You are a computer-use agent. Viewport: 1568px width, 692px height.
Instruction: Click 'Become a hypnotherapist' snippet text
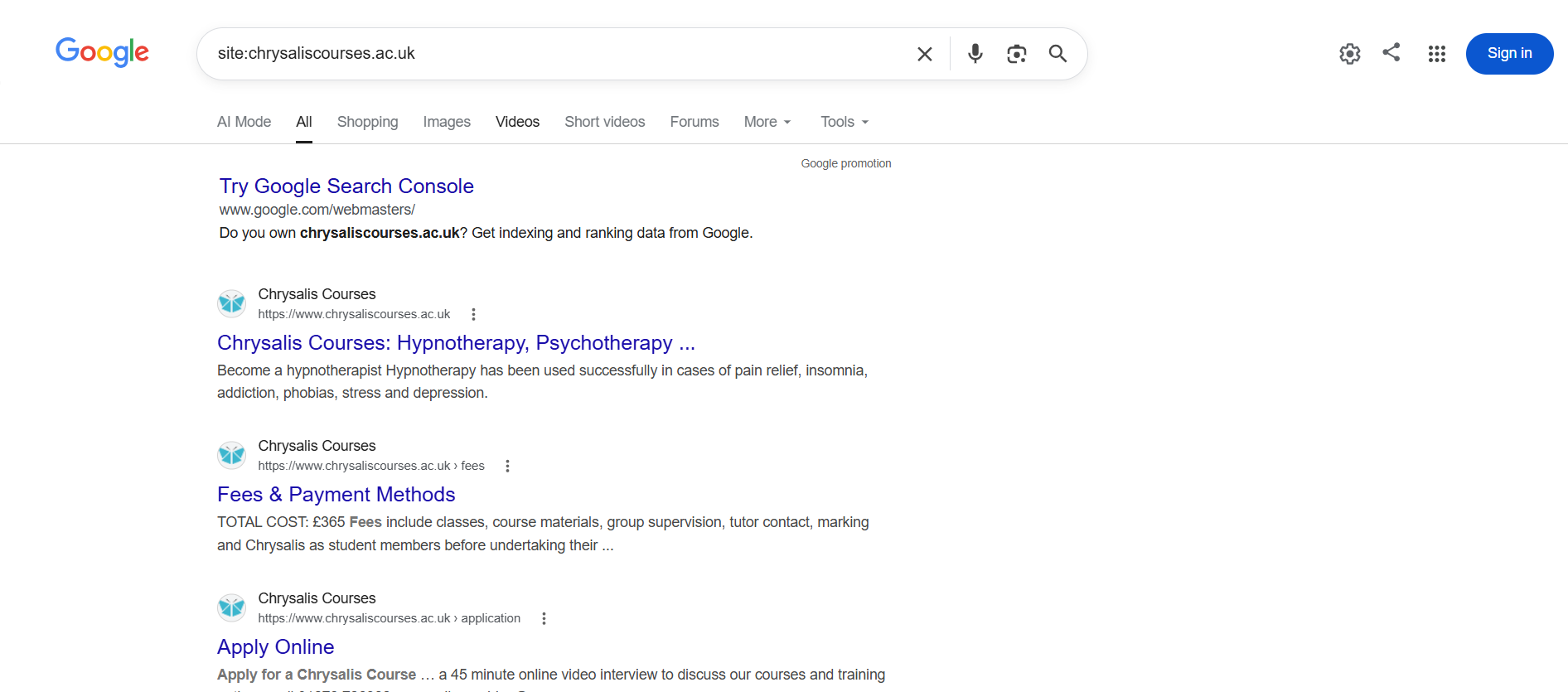tap(299, 370)
